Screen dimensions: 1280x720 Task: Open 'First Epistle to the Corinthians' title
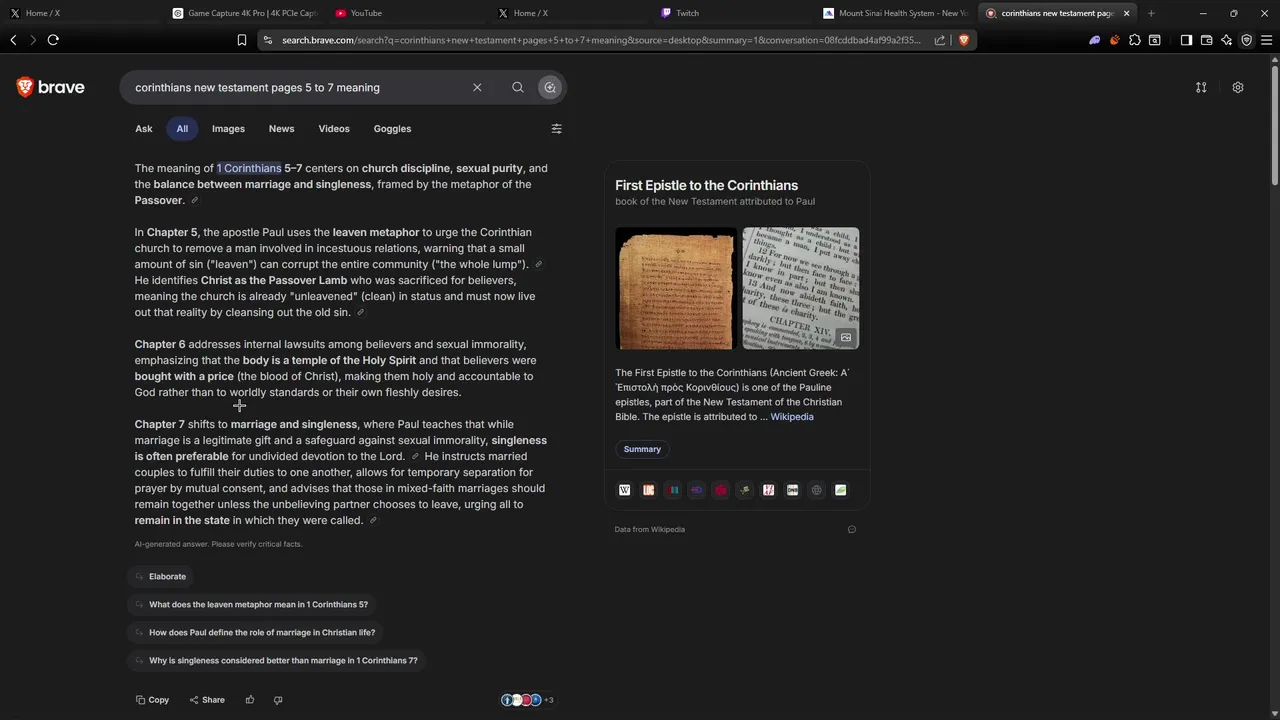click(x=706, y=185)
